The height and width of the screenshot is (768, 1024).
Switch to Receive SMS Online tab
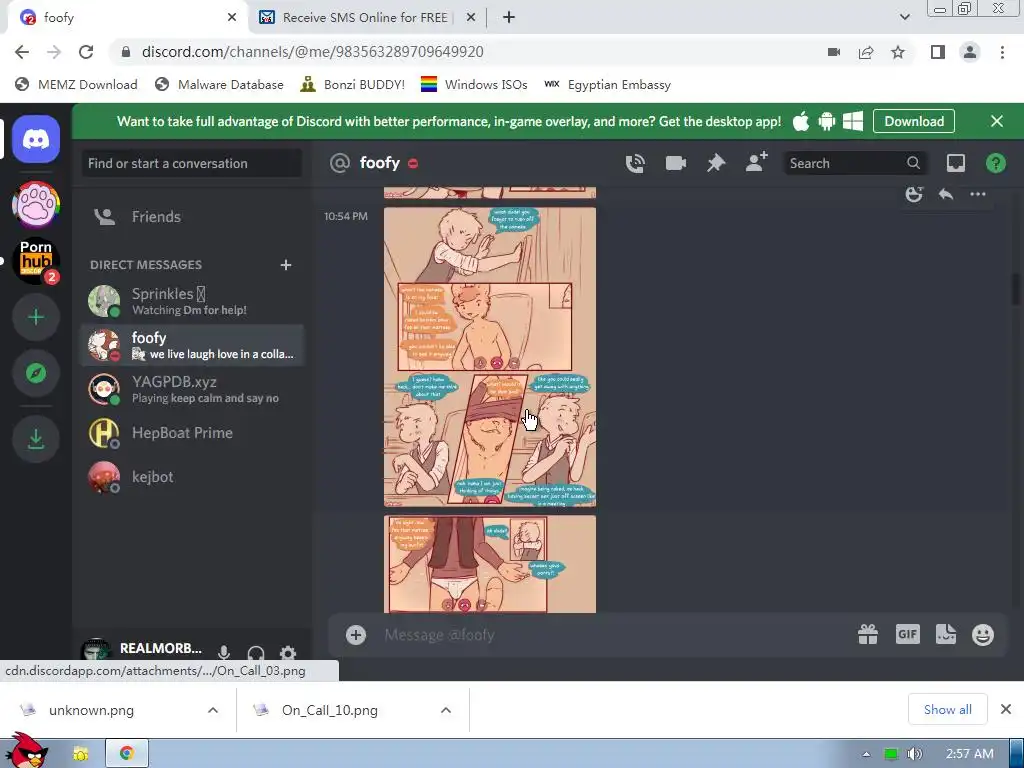[x=367, y=17]
